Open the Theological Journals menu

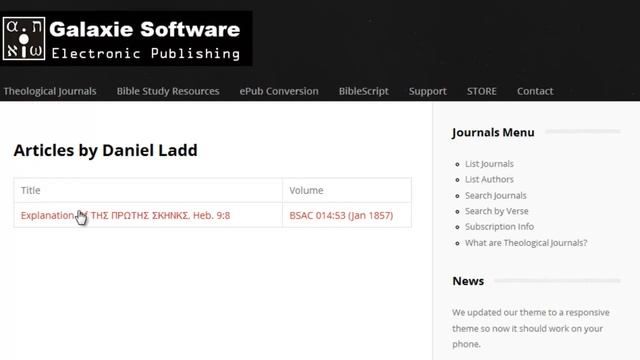(x=50, y=91)
